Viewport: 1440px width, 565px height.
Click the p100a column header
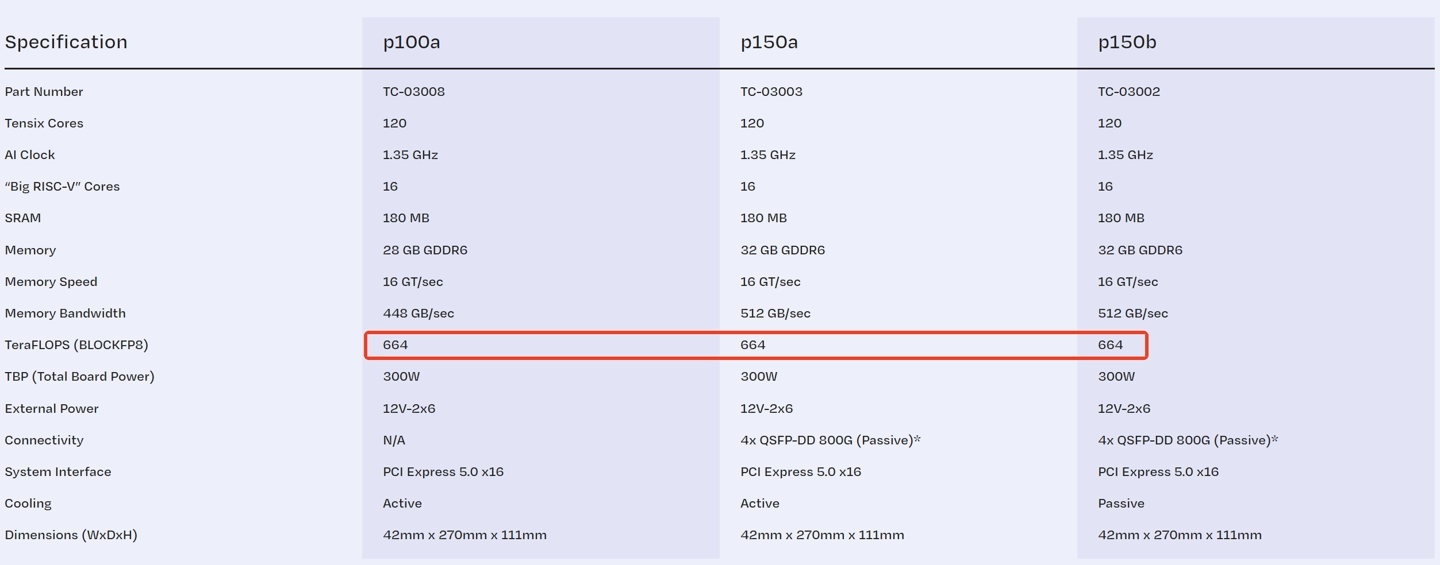[411, 42]
